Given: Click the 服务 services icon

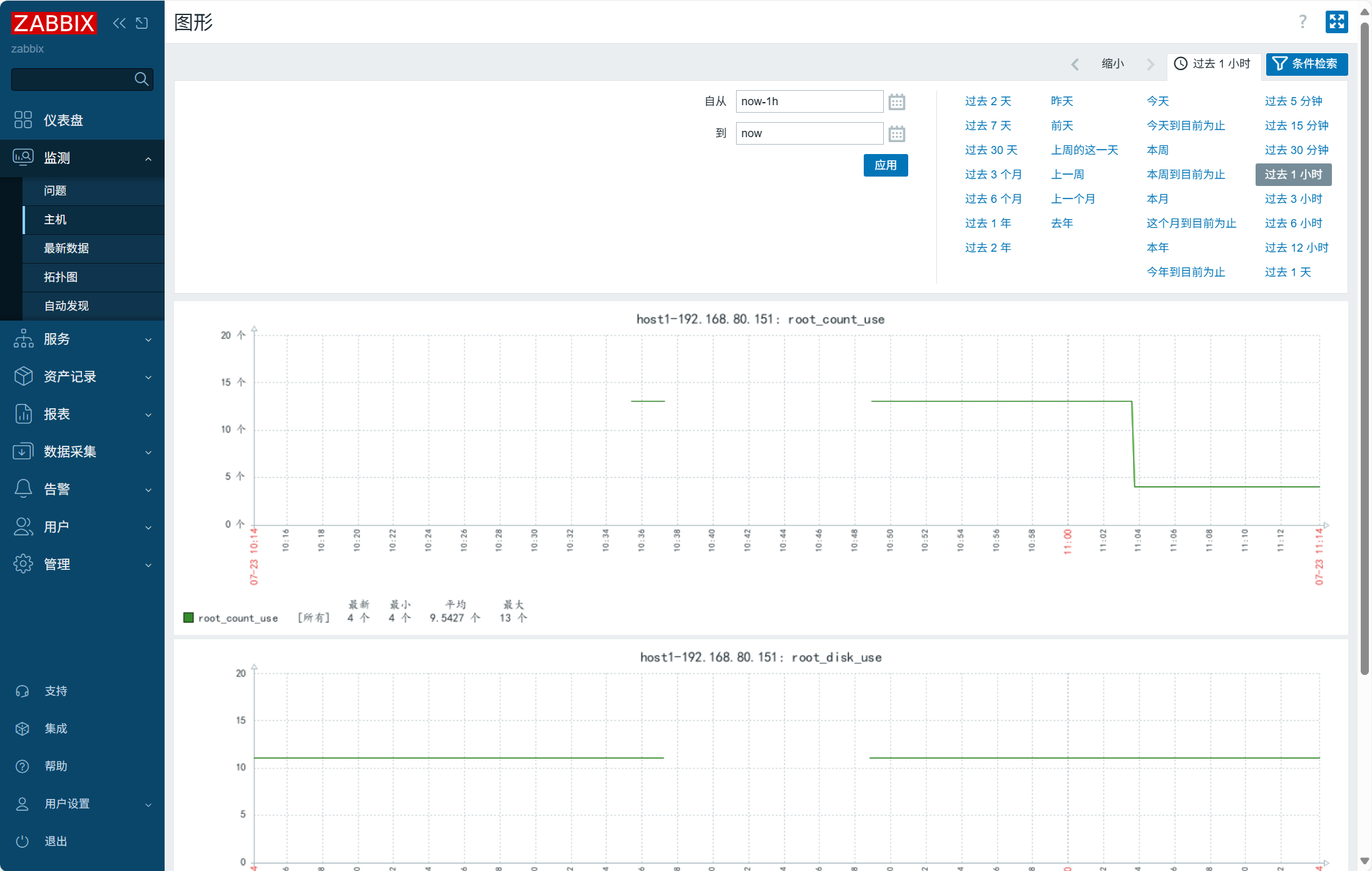Looking at the screenshot, I should tap(23, 339).
